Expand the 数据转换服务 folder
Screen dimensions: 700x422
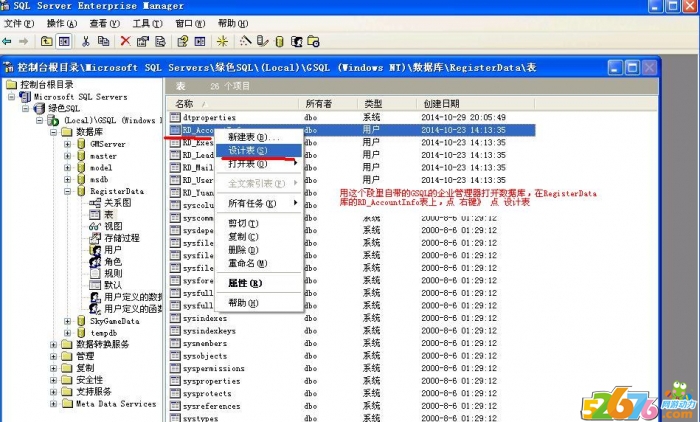pyautogui.click(x=53, y=344)
